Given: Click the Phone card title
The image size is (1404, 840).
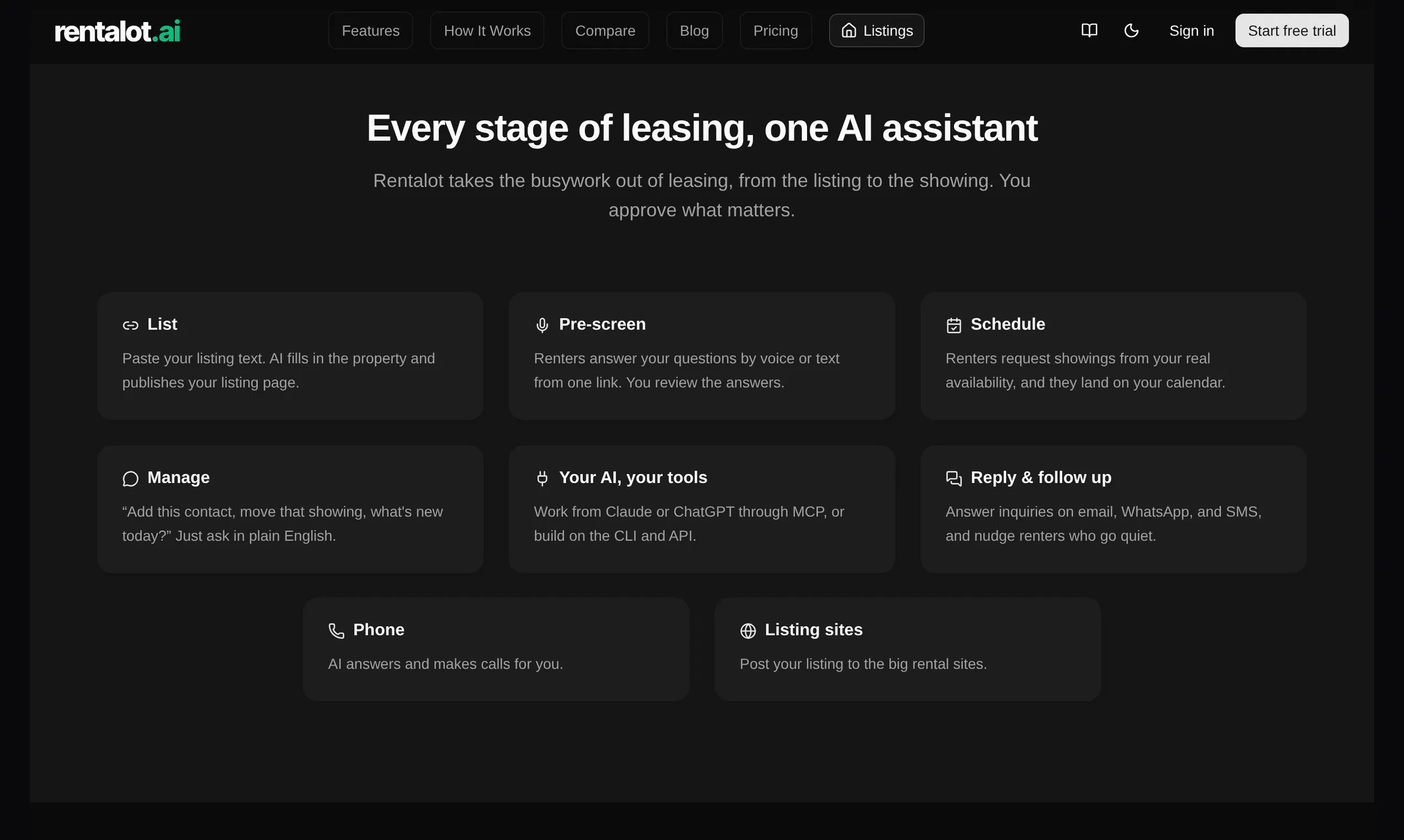Looking at the screenshot, I should click(379, 629).
